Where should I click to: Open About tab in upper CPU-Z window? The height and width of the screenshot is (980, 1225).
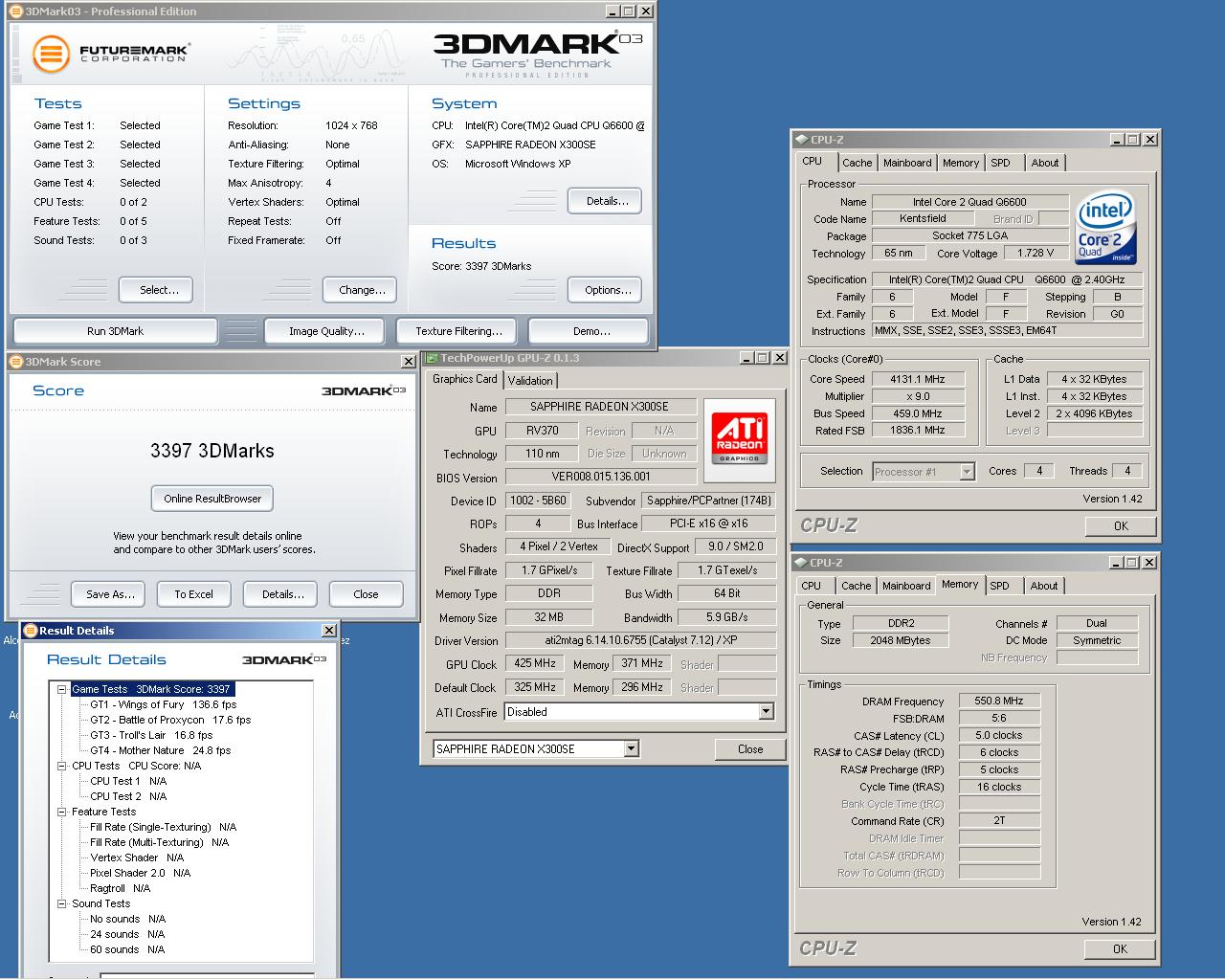(x=1045, y=163)
